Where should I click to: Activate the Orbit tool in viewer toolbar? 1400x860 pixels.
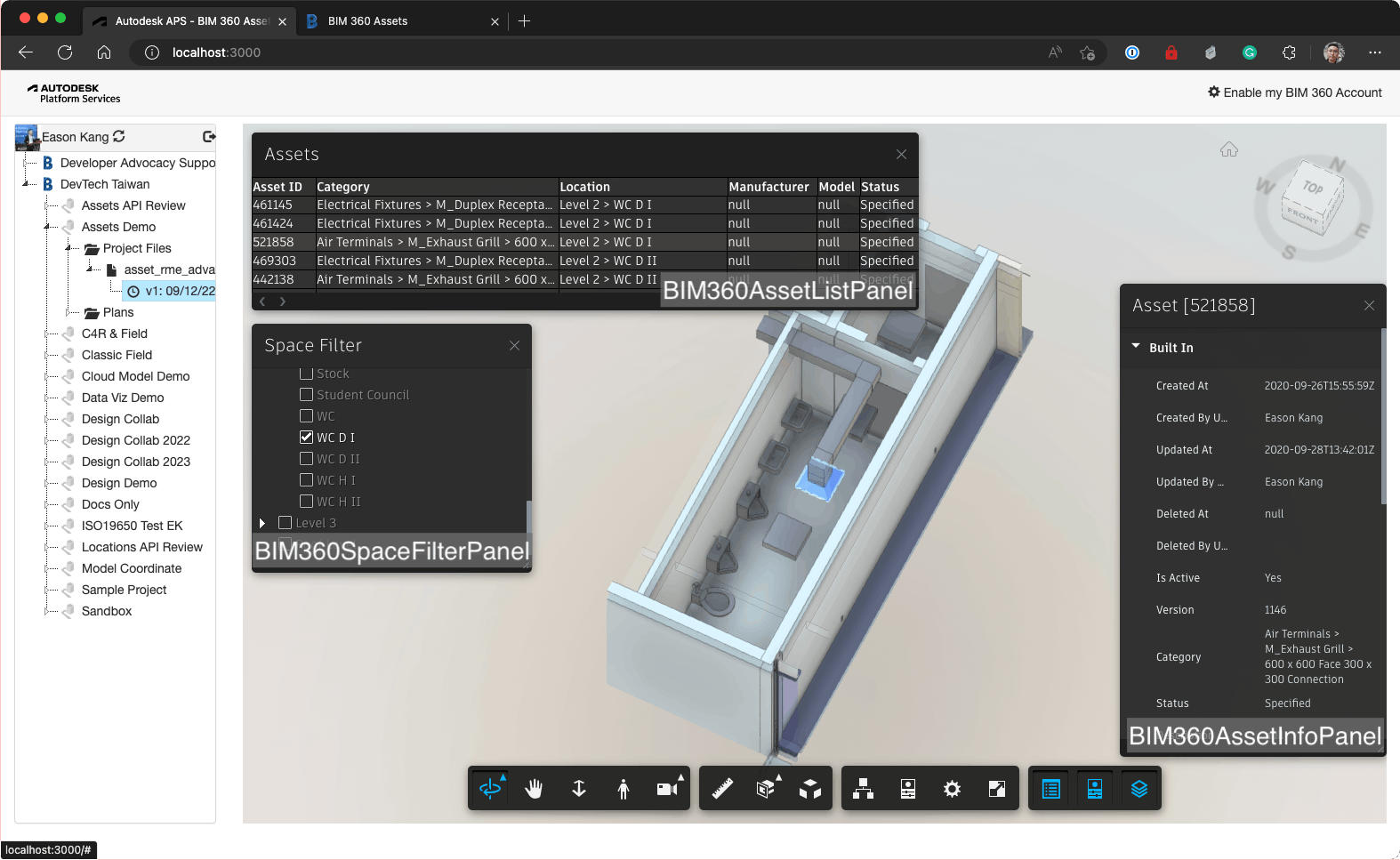point(490,789)
